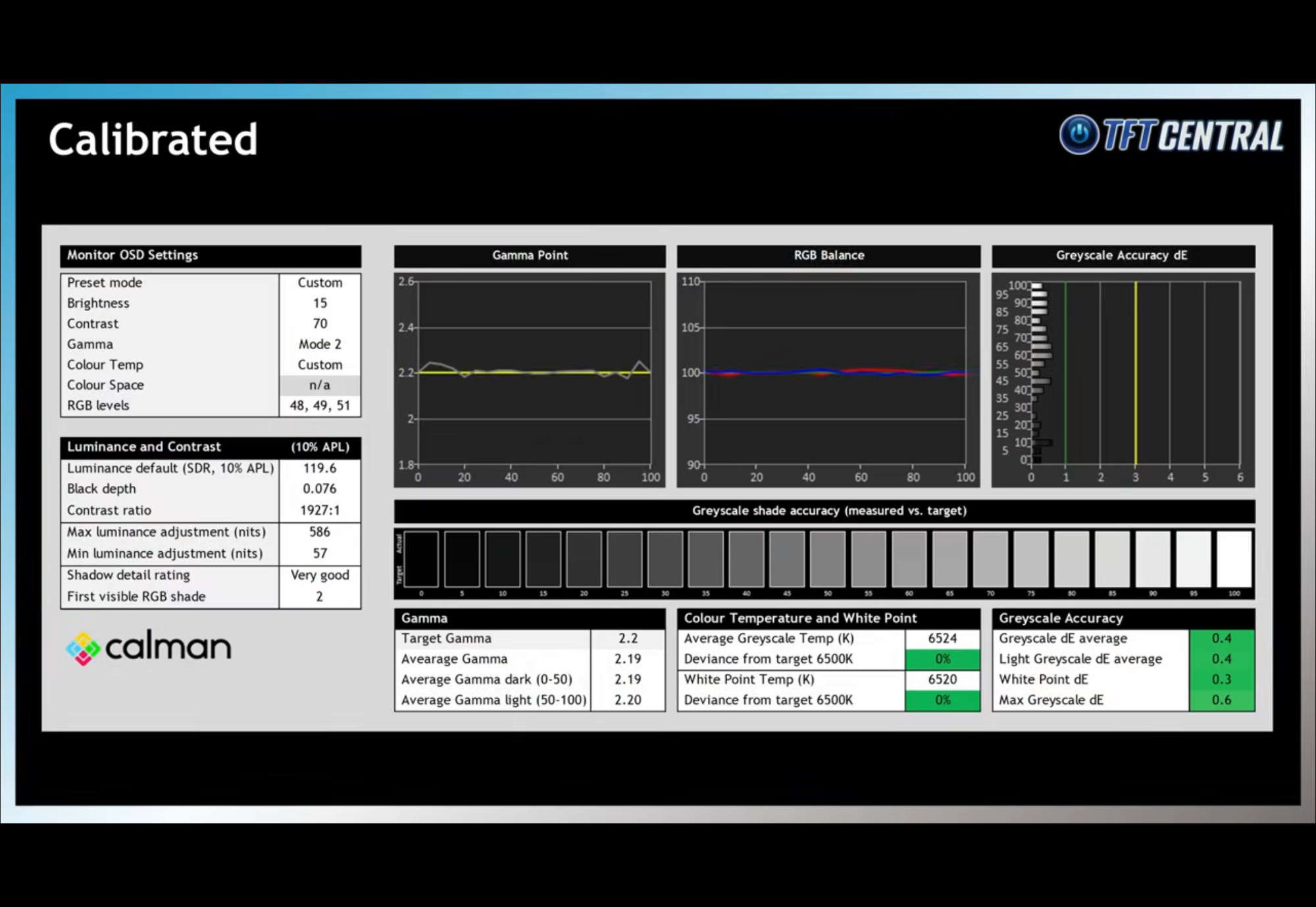This screenshot has height=907, width=1316.
Task: Click the black 0 greyscale swatch
Action: click(x=421, y=559)
